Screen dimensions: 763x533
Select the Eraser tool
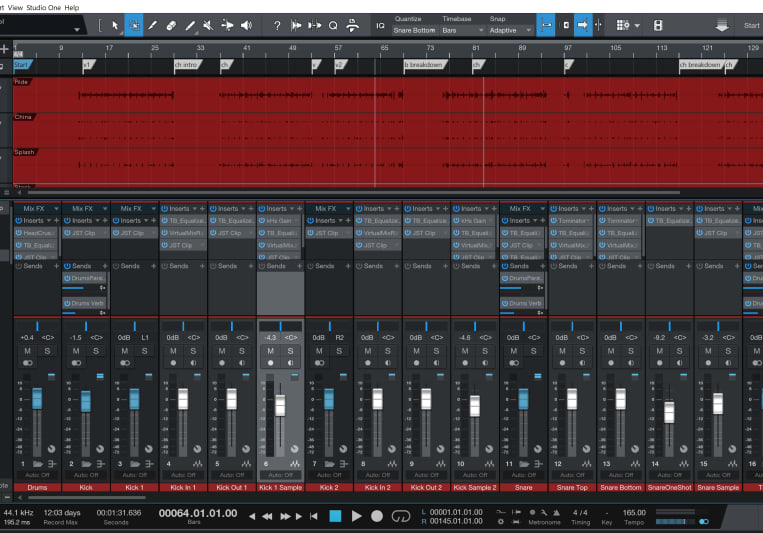[171, 25]
